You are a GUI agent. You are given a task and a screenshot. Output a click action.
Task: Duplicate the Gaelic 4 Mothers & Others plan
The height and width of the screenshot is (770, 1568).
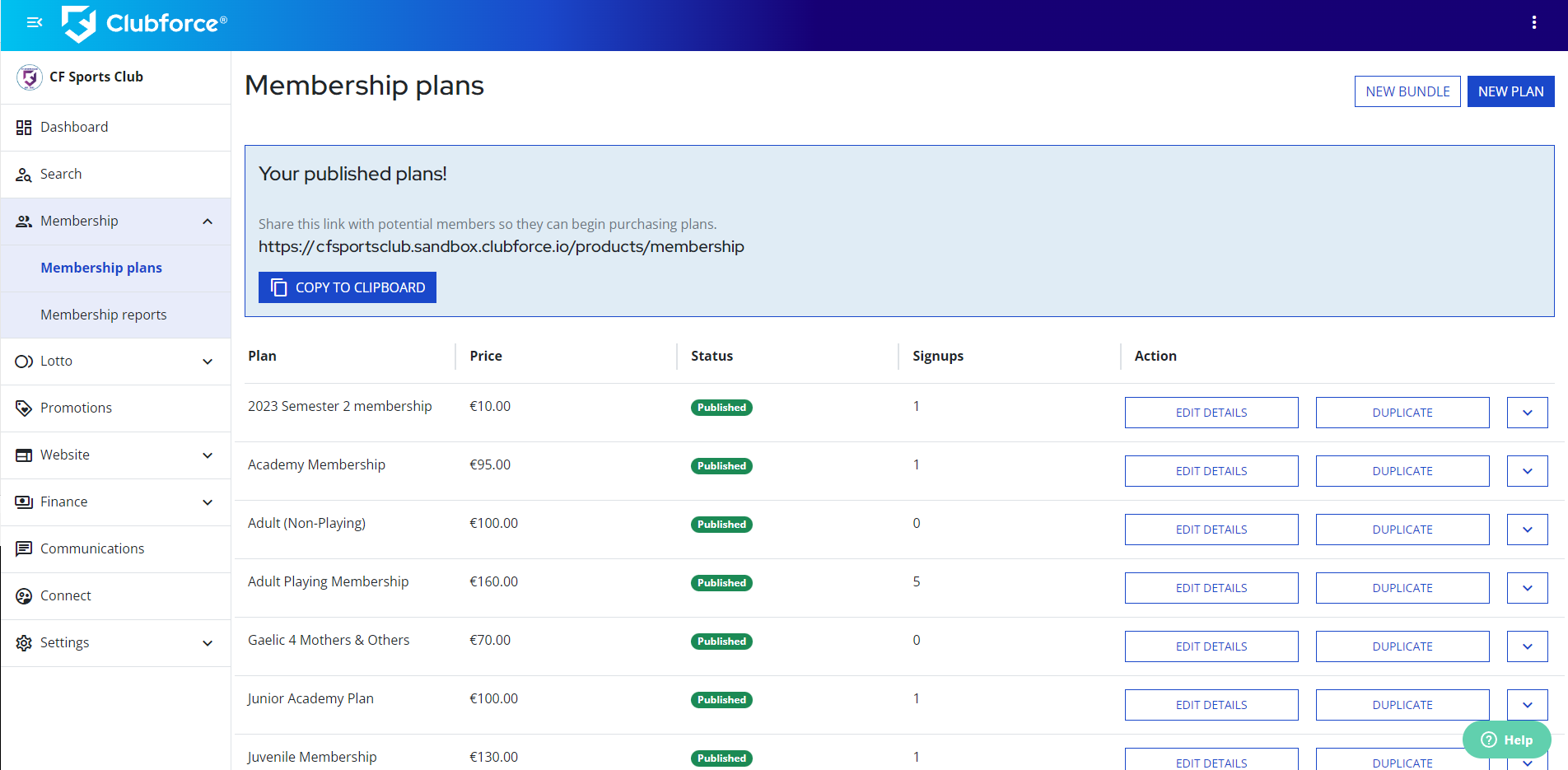click(1402, 646)
